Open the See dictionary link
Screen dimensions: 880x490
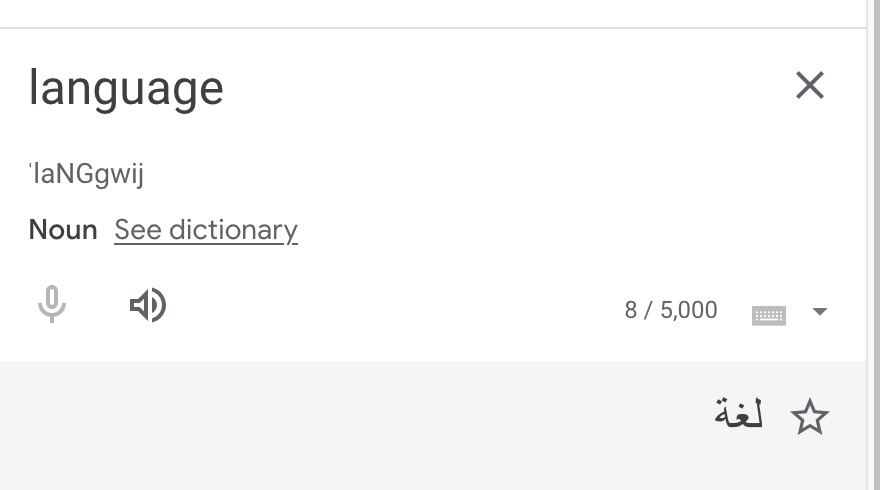coord(206,230)
